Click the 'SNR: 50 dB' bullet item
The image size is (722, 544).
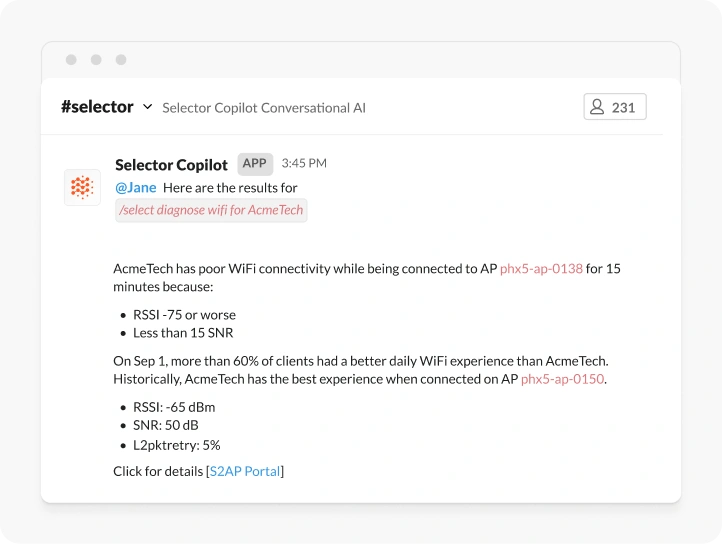166,426
